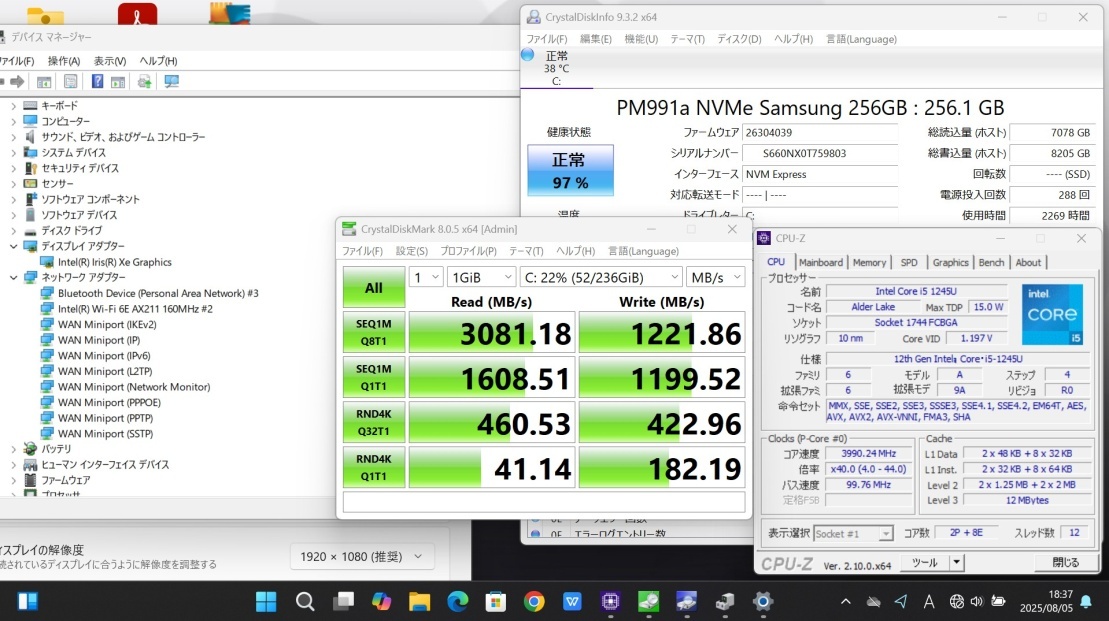
Task: Switch to the Graphics tab in CPU-Z
Action: (950, 262)
